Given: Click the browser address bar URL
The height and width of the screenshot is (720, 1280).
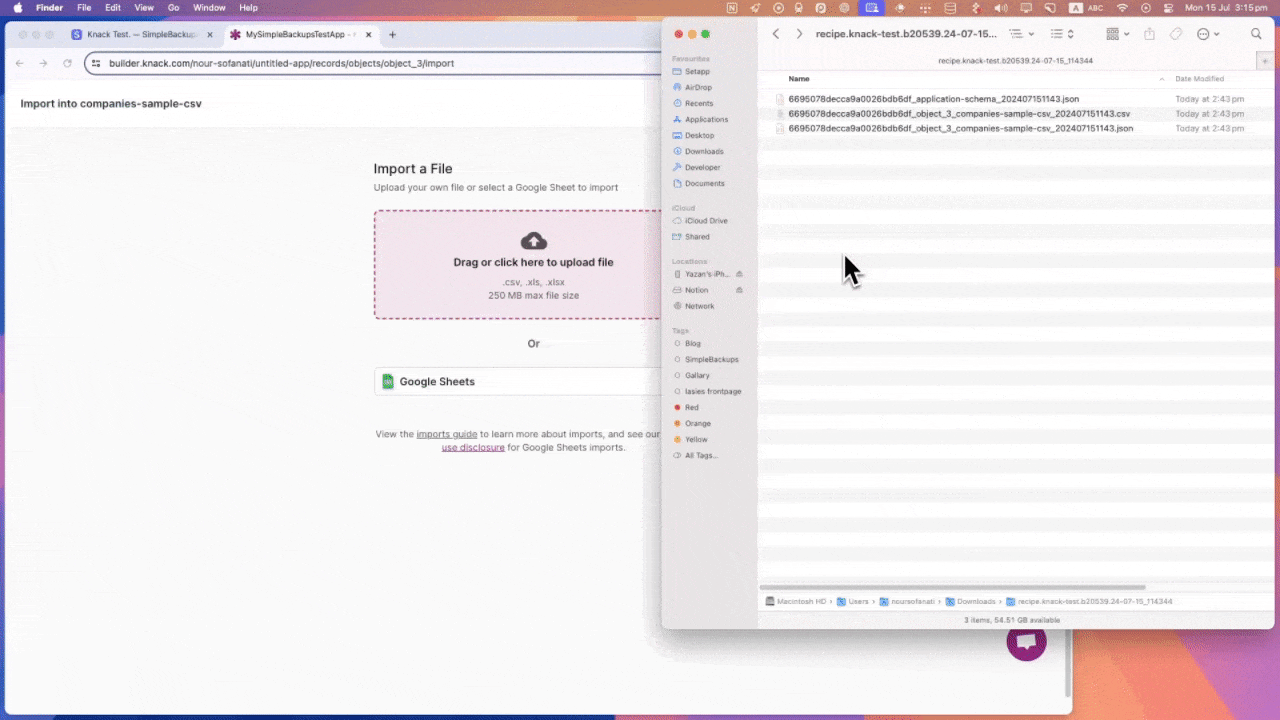Looking at the screenshot, I should pos(281,63).
